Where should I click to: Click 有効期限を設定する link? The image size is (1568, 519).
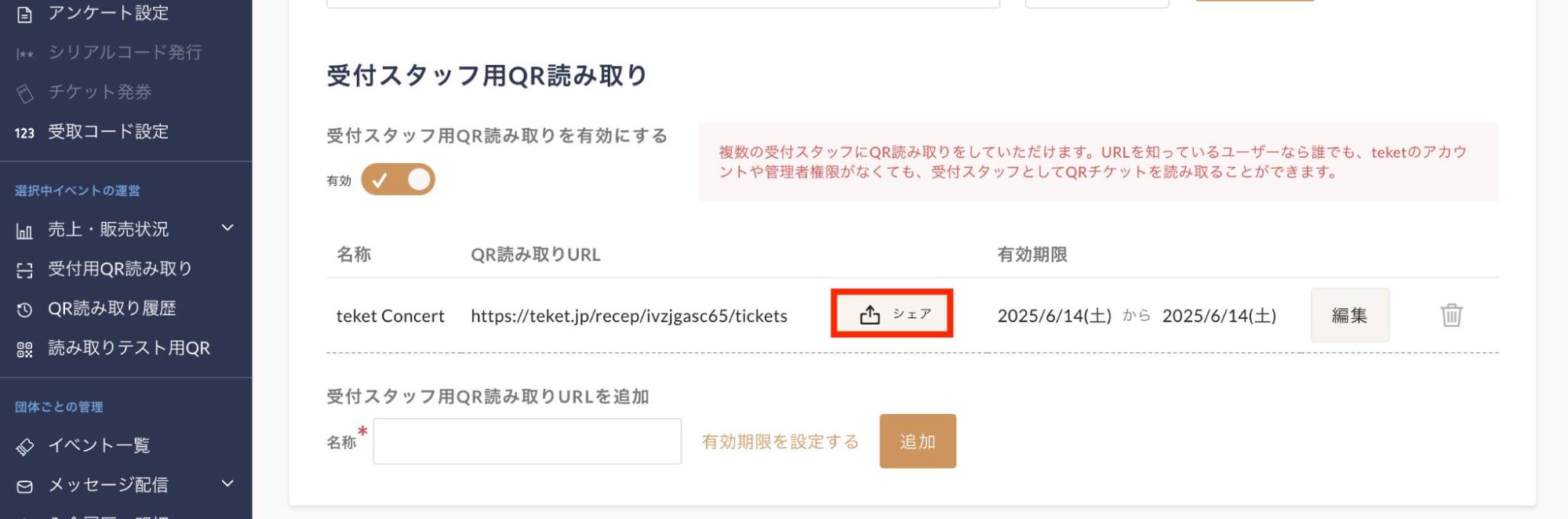point(780,441)
